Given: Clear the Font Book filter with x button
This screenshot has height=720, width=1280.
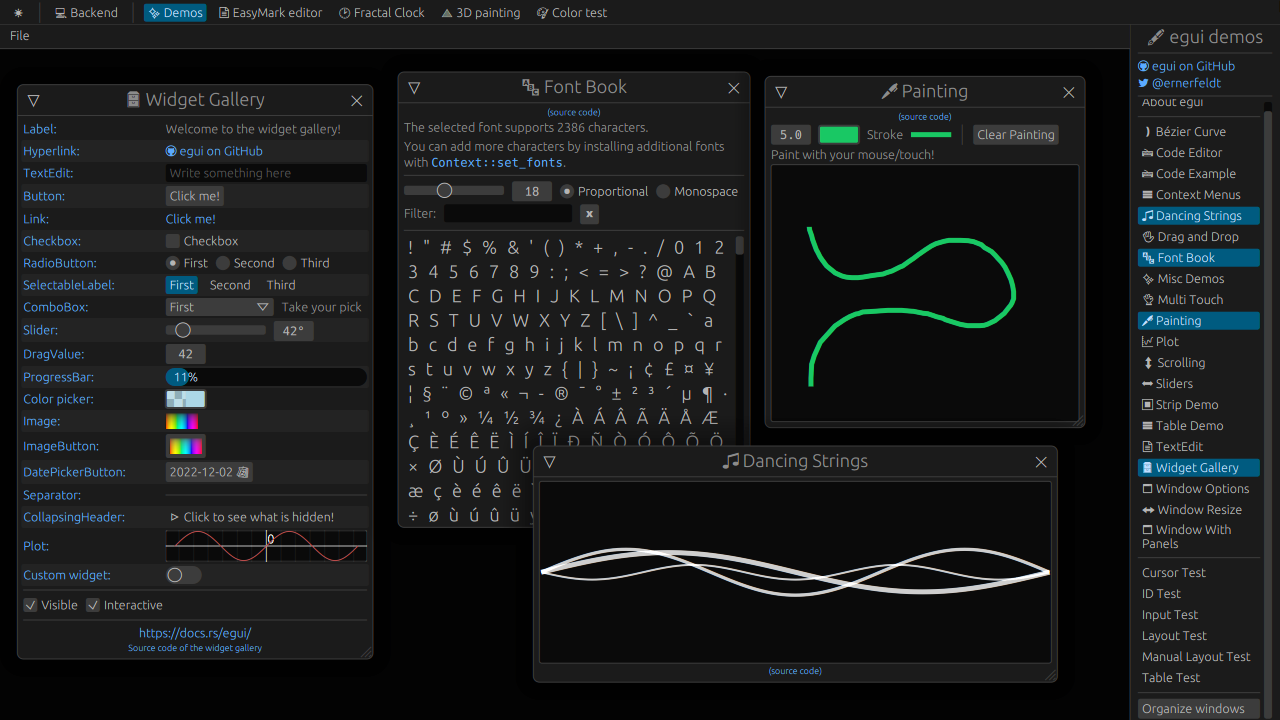Looking at the screenshot, I should [x=589, y=214].
